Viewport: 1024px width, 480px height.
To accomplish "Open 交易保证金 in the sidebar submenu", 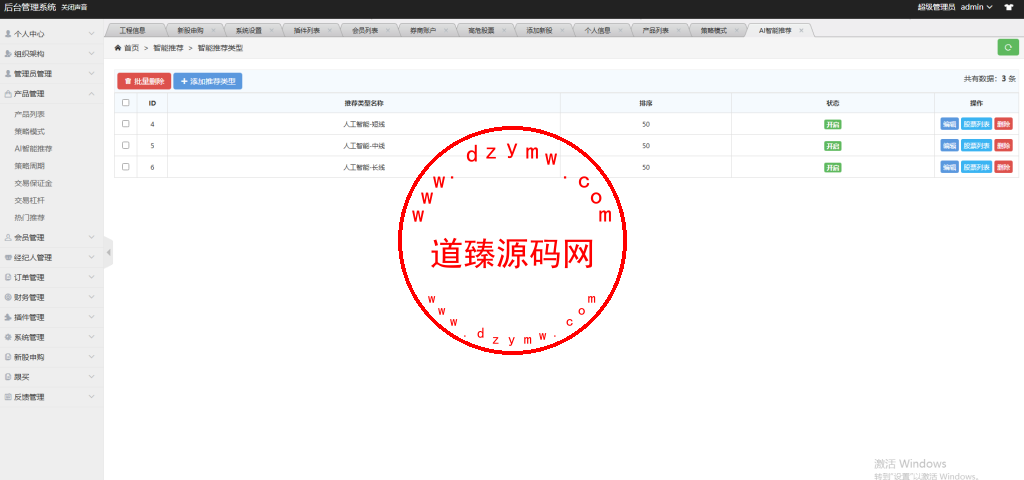I will [x=33, y=184].
